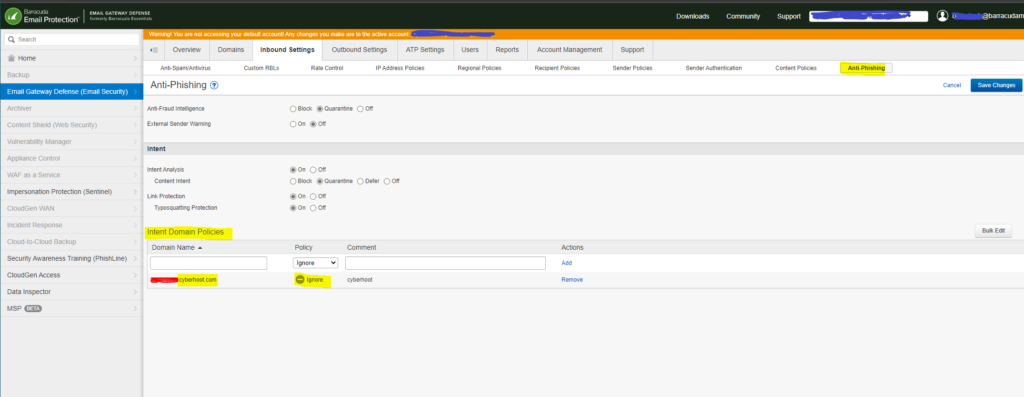Open the ATP Settings tab

(x=424, y=50)
